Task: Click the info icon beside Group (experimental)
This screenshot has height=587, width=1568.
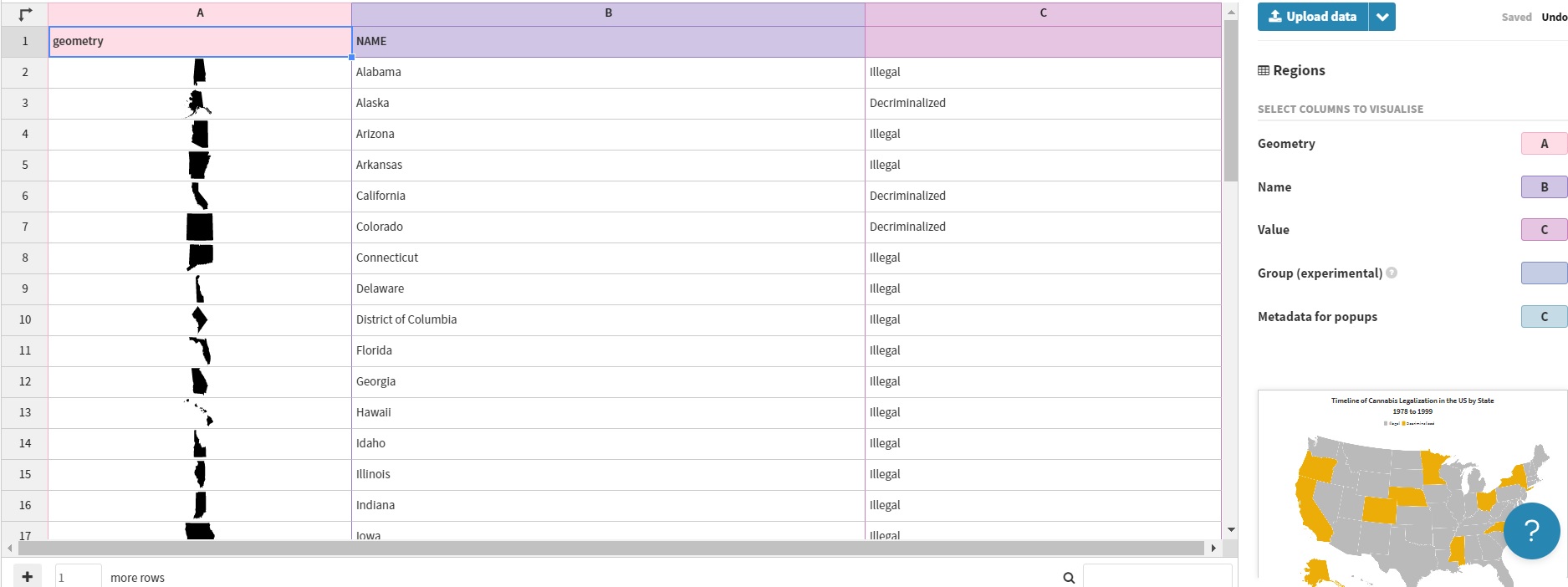Action: point(1392,273)
